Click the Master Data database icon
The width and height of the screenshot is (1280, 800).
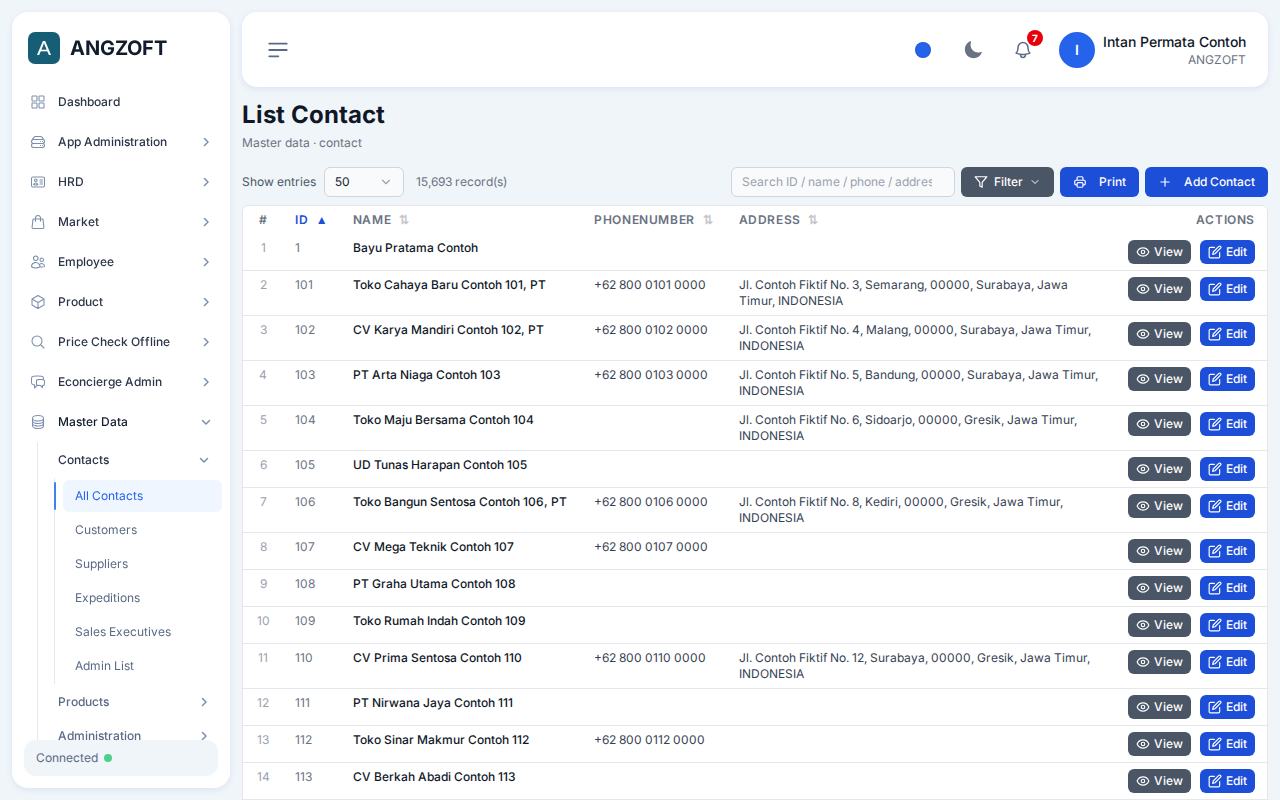click(38, 422)
